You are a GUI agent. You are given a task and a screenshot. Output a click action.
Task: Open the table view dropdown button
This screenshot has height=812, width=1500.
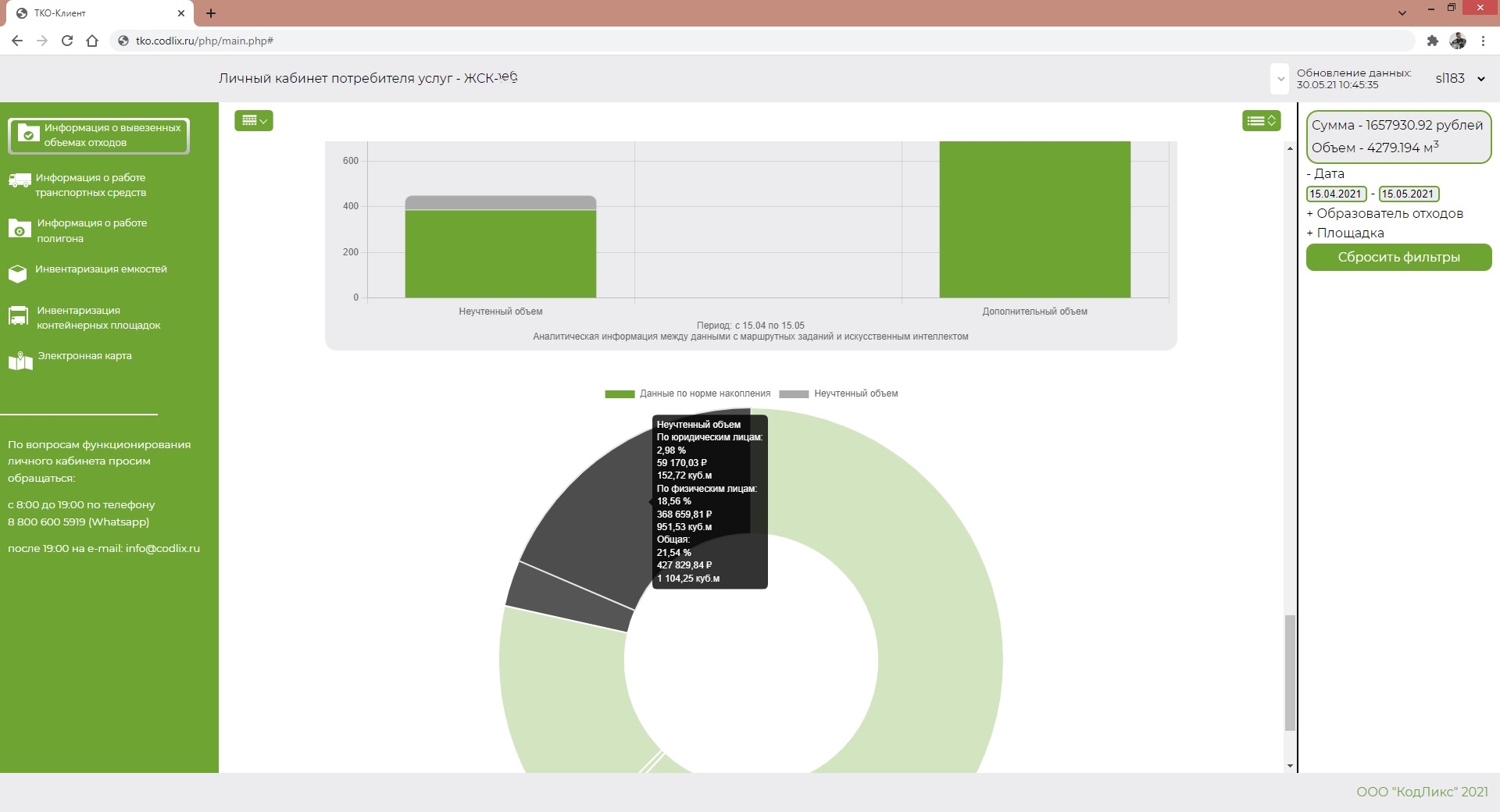pyautogui.click(x=254, y=120)
